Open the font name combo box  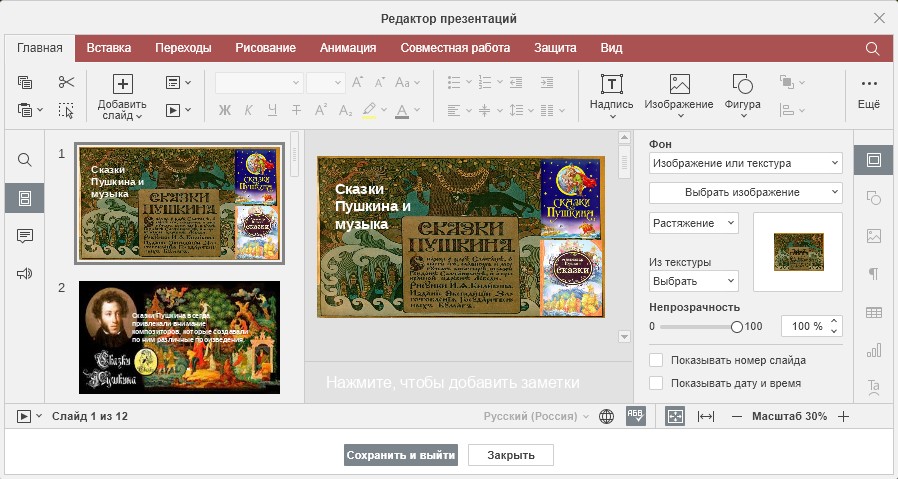click(259, 83)
